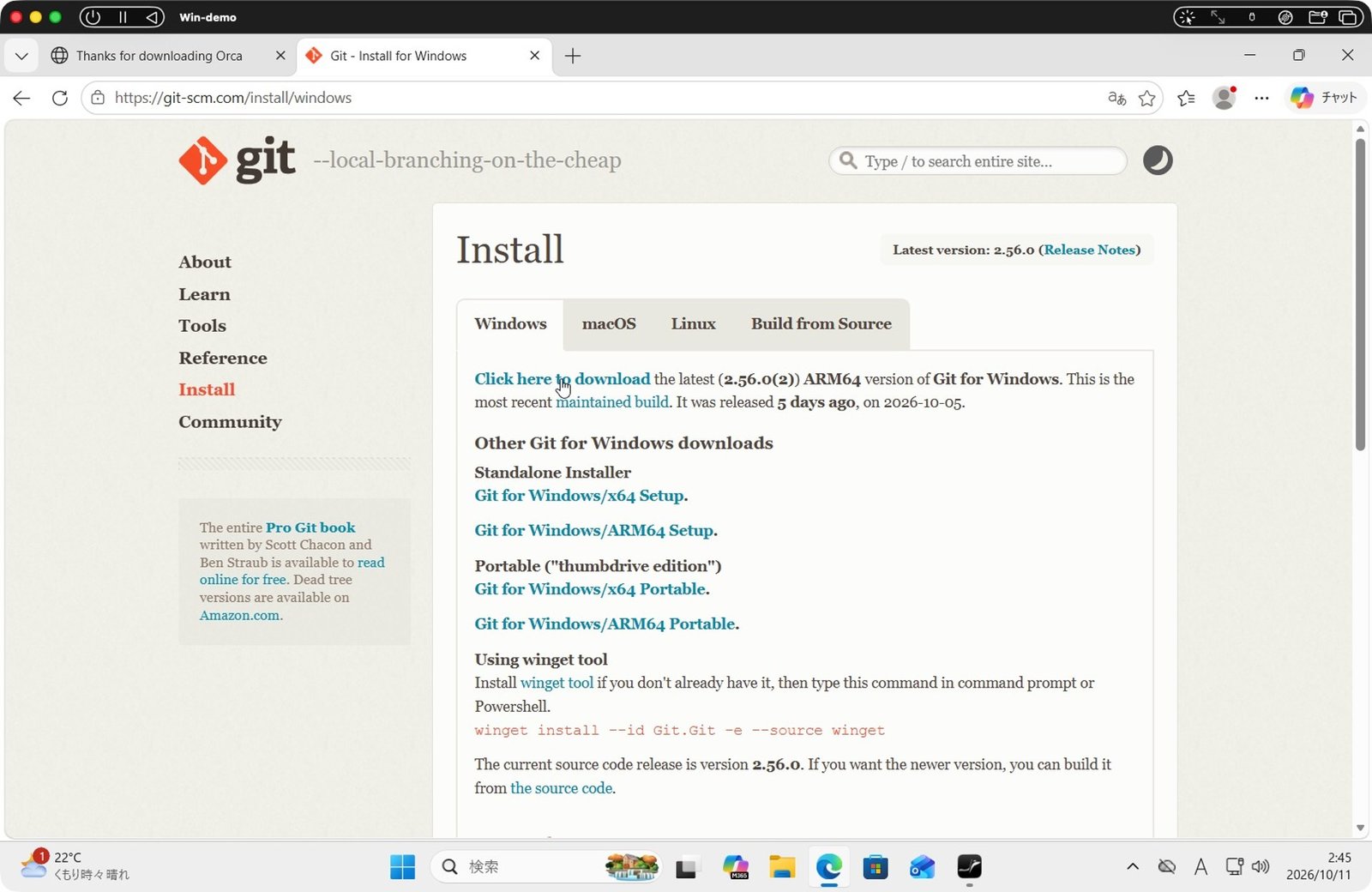The height and width of the screenshot is (892, 1372).
Task: Click the site info lock icon
Action: (98, 98)
